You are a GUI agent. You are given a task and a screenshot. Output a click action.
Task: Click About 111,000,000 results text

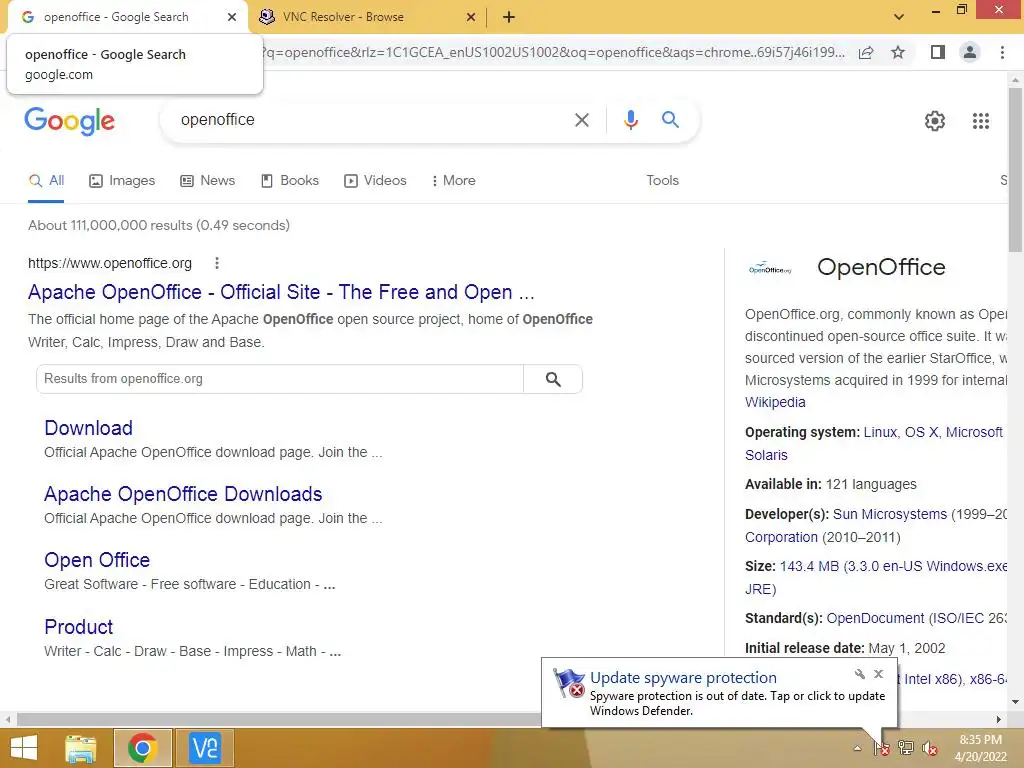159,225
